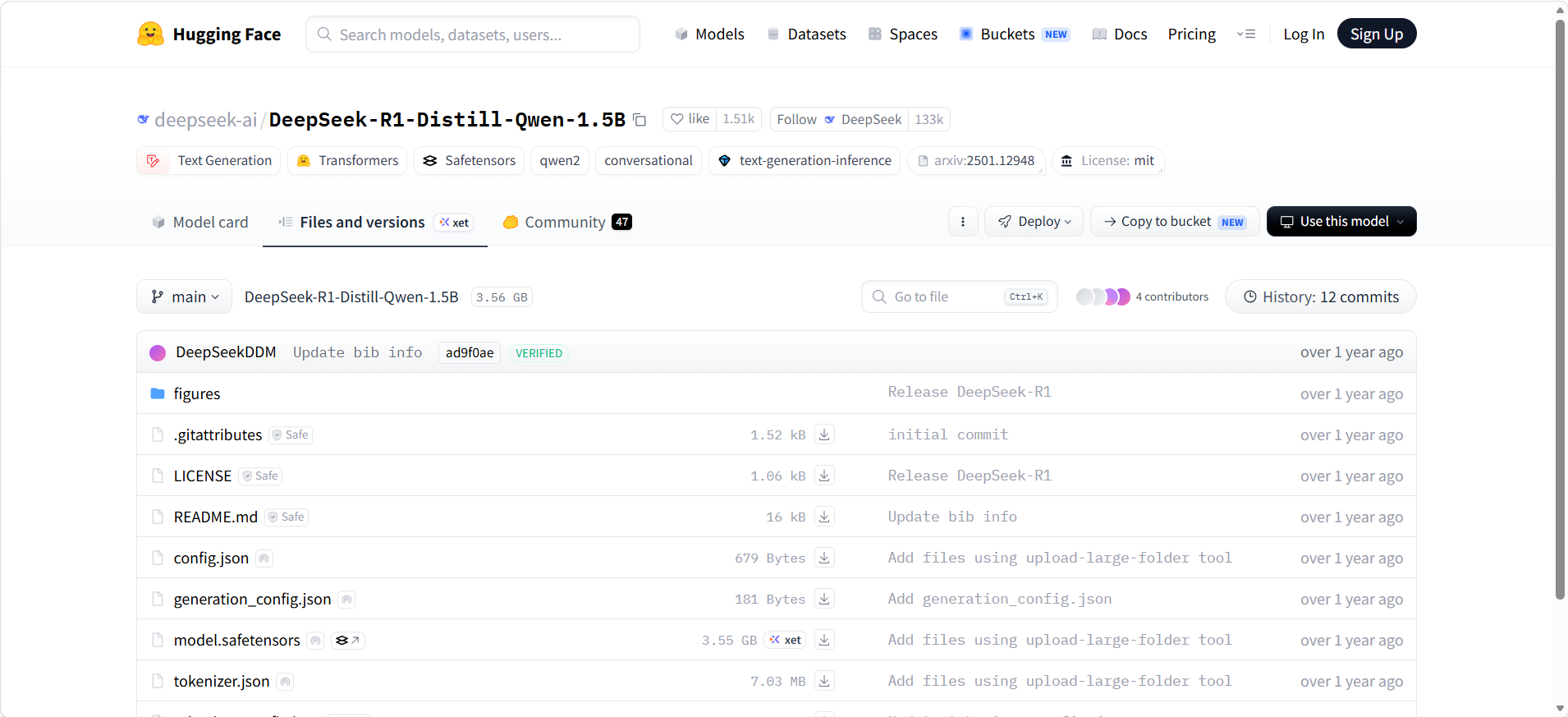Image resolution: width=1568 pixels, height=717 pixels.
Task: Click the pickle scan icon next to config.json
Action: (264, 558)
